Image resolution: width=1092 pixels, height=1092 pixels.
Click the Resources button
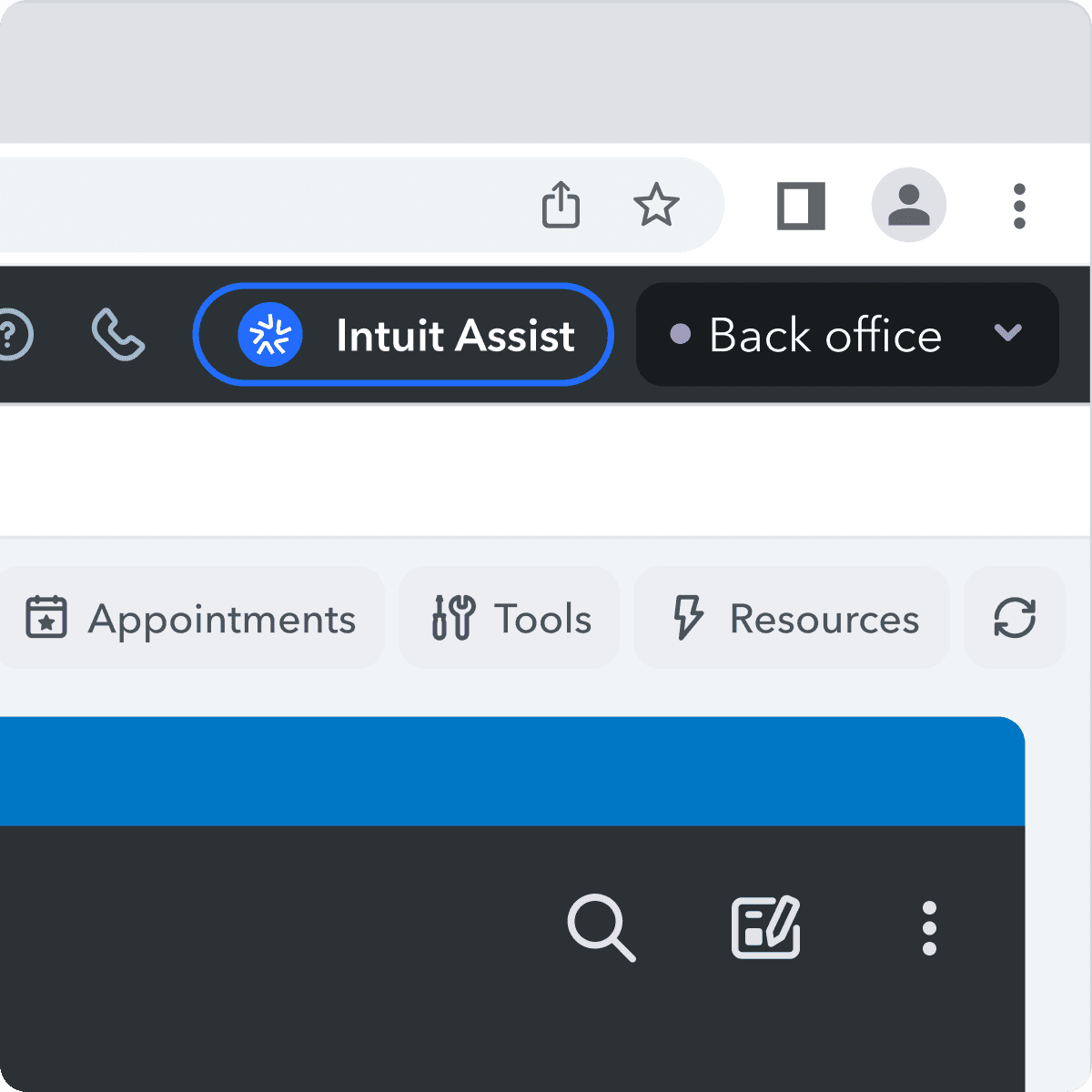[x=791, y=618]
